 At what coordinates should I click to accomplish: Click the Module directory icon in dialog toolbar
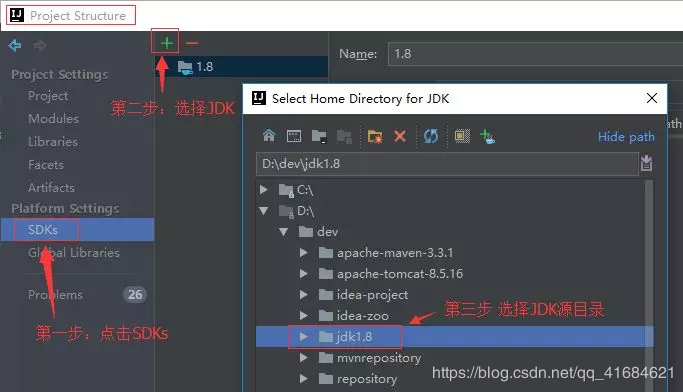[345, 137]
